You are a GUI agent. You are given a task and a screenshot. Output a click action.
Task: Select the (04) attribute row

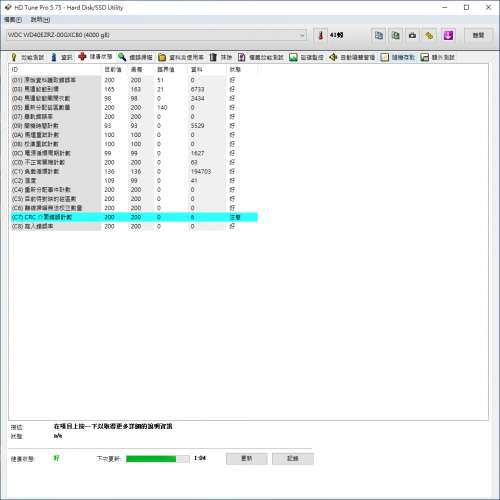[x=134, y=98]
